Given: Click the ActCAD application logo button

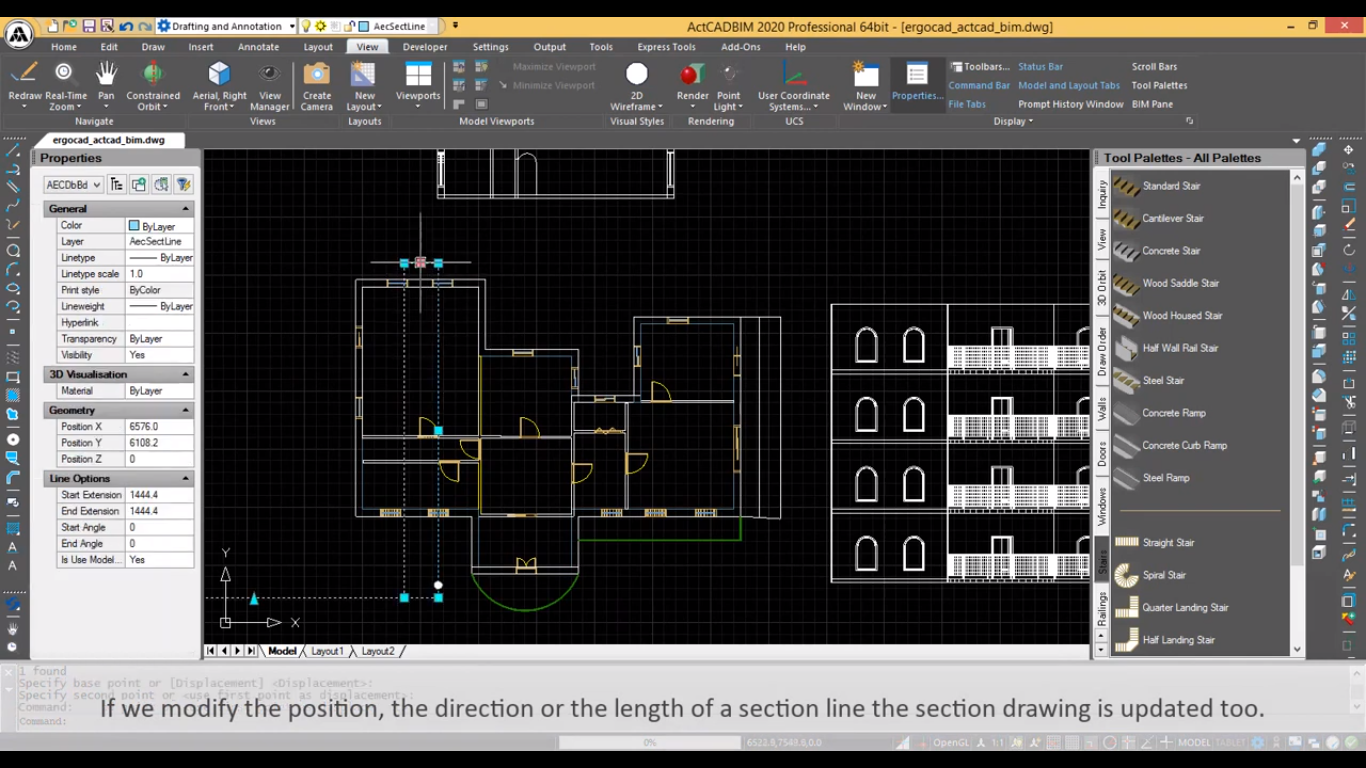Looking at the screenshot, I should 19,35.
